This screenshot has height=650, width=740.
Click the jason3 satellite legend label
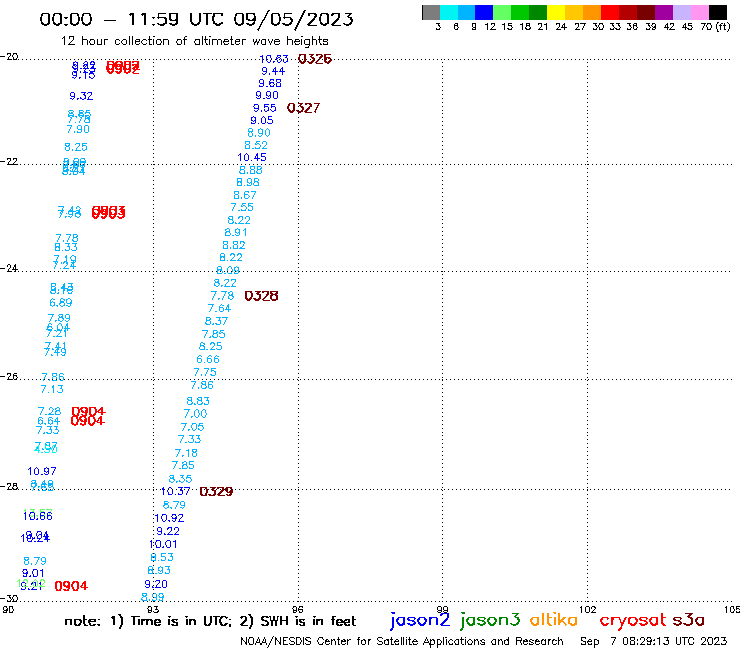(490, 620)
